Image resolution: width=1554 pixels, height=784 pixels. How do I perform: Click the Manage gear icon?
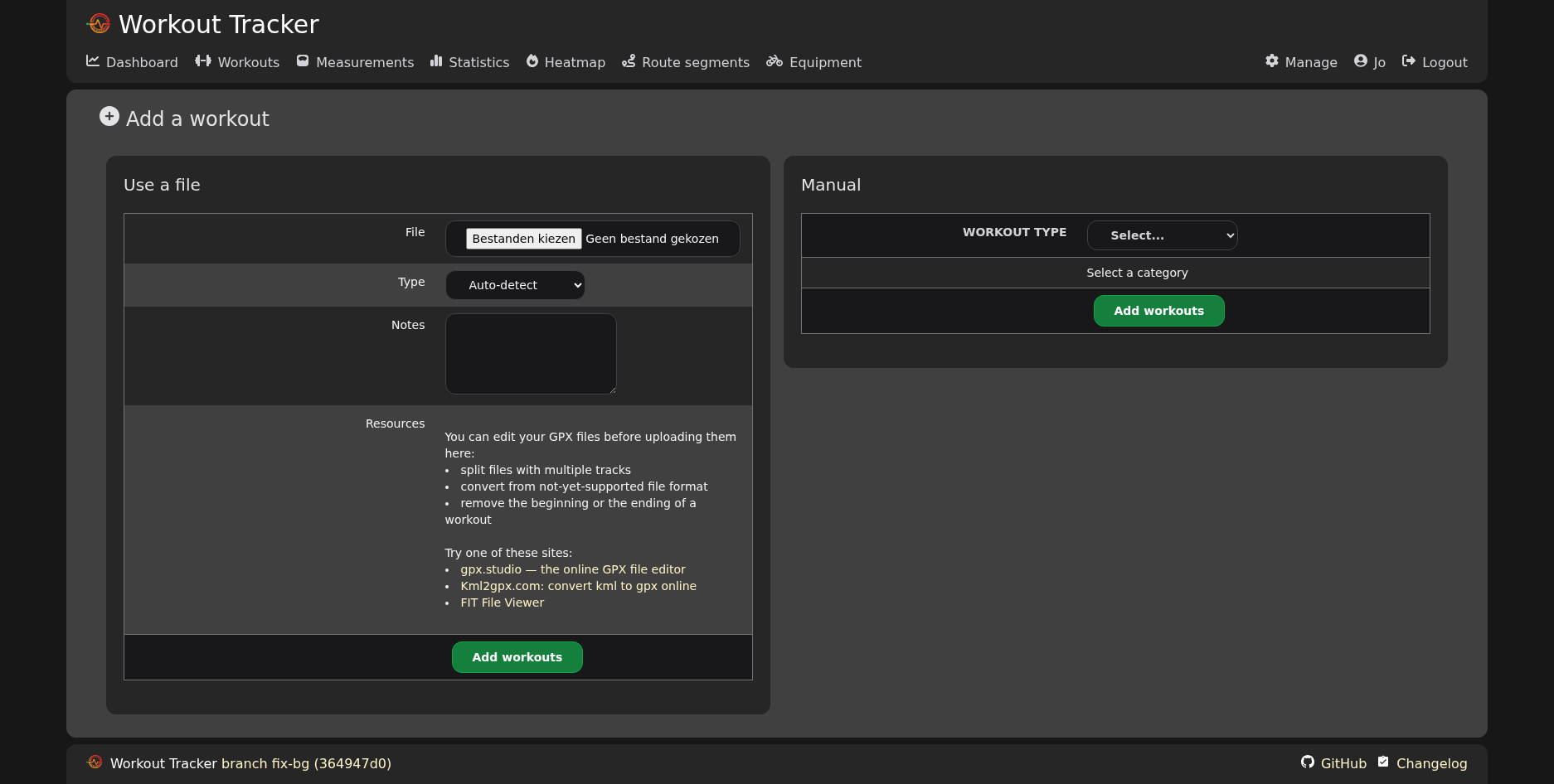(1272, 61)
